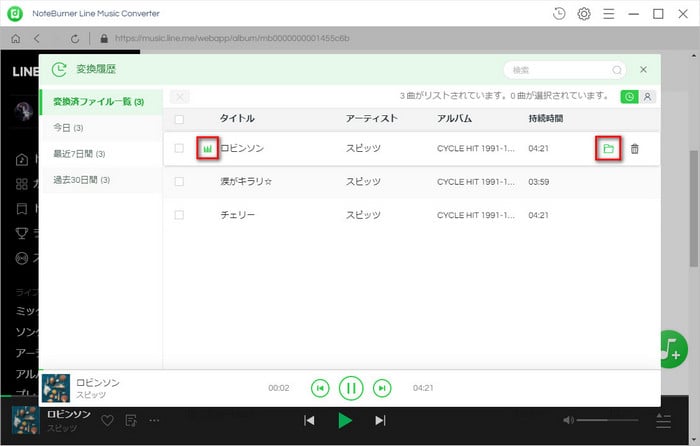Click the LINE MUSIC album thumbnail in bottom bar
Image resolution: width=700 pixels, height=446 pixels.
(25, 421)
